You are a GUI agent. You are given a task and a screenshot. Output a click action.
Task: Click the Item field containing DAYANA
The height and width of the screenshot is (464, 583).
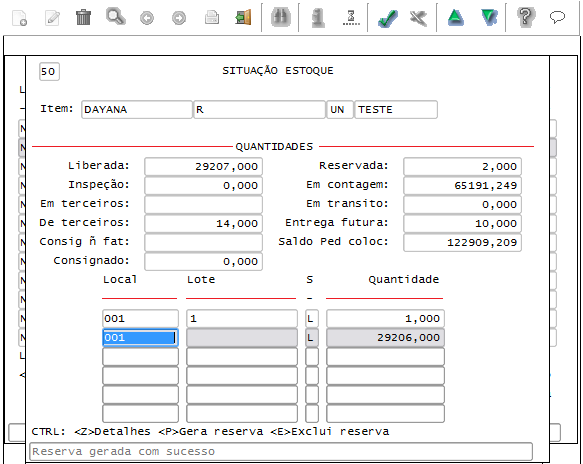coord(137,110)
